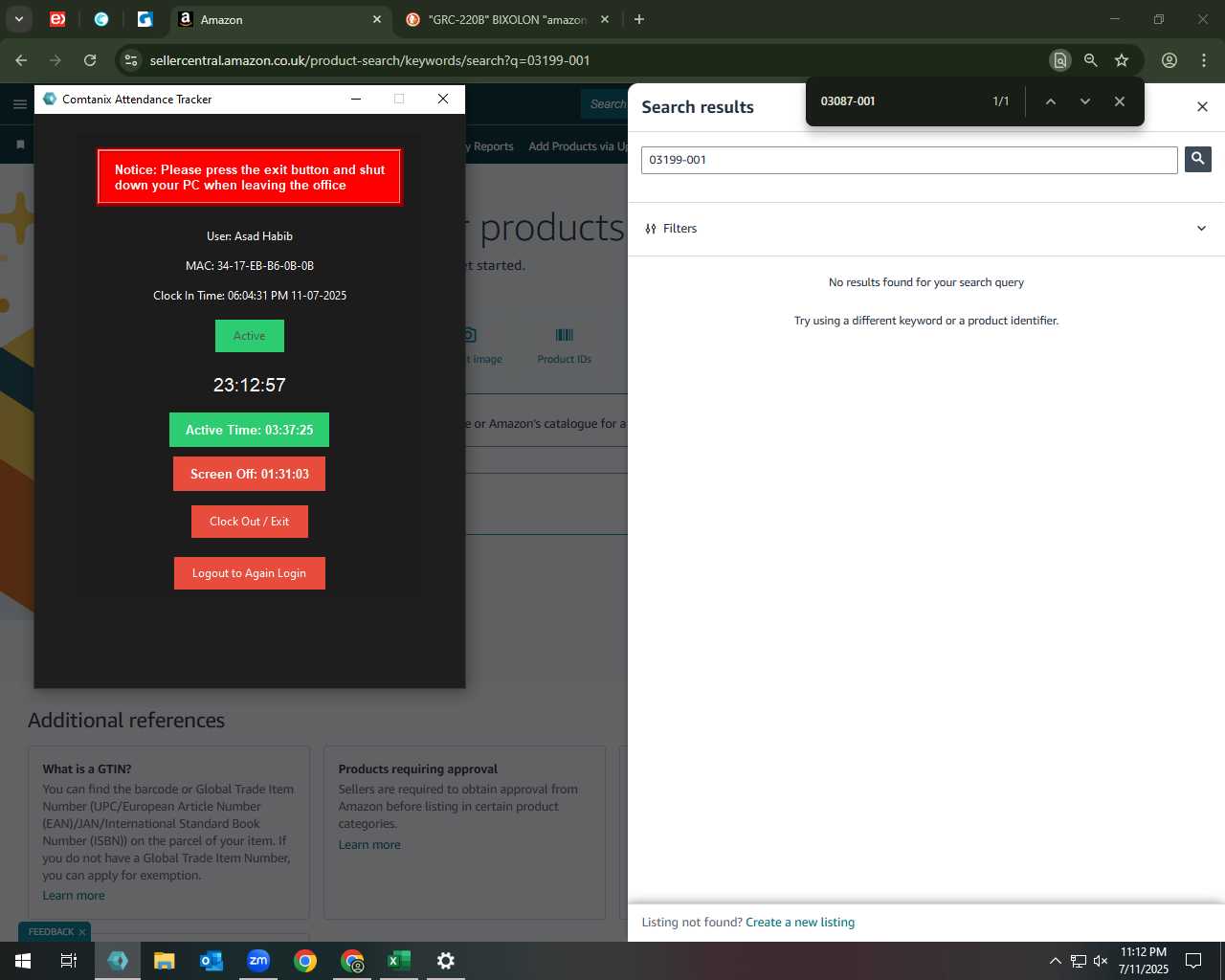This screenshot has width=1225, height=980.
Task: Click the muted volume tray icon
Action: (x=1101, y=961)
